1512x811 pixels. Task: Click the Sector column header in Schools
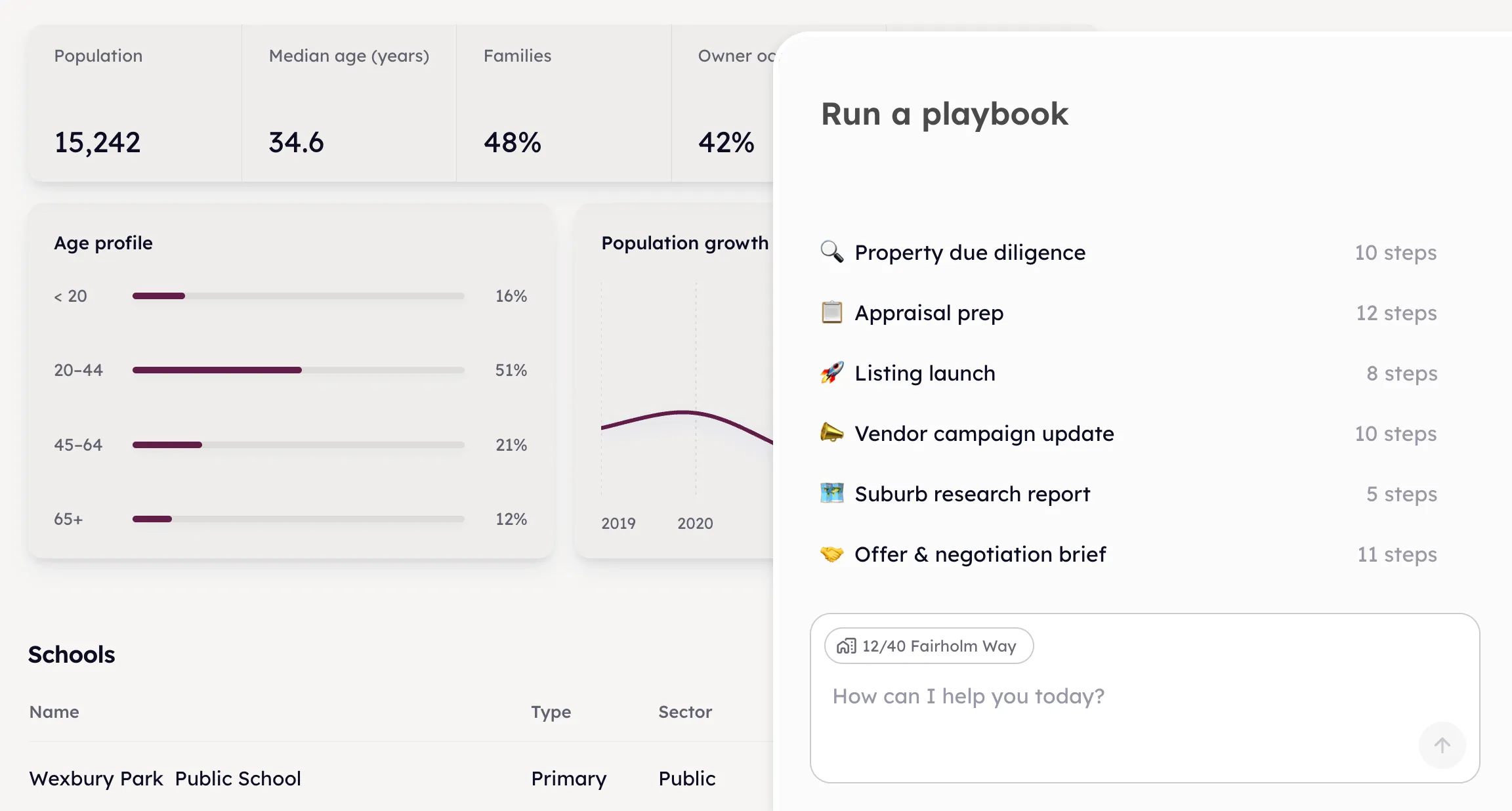point(685,712)
